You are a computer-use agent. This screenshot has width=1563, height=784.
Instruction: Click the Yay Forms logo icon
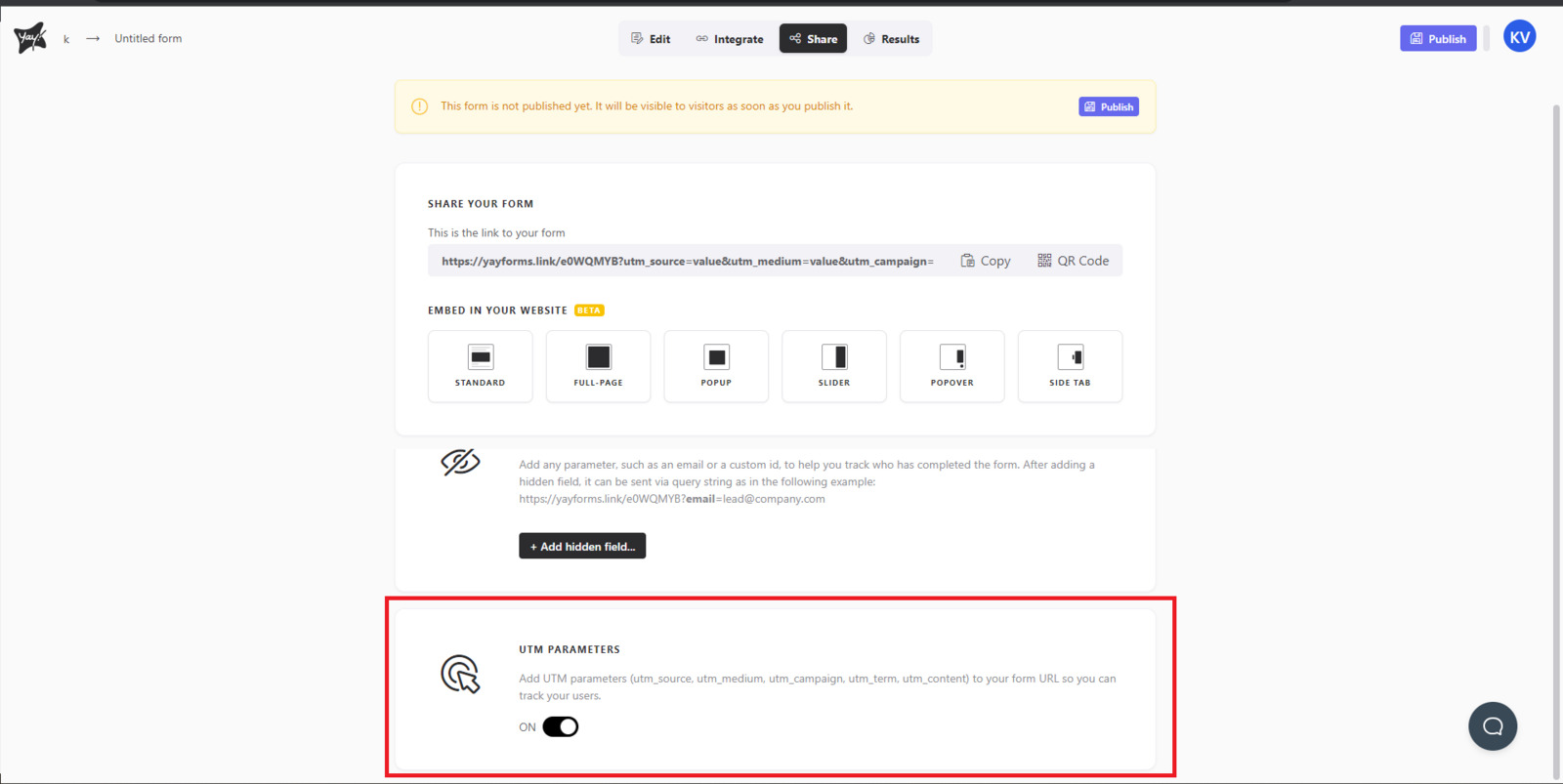30,38
